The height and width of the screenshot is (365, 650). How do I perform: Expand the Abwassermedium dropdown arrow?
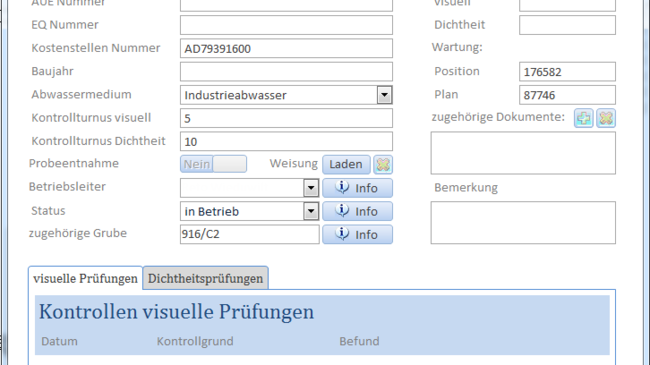[x=385, y=95]
